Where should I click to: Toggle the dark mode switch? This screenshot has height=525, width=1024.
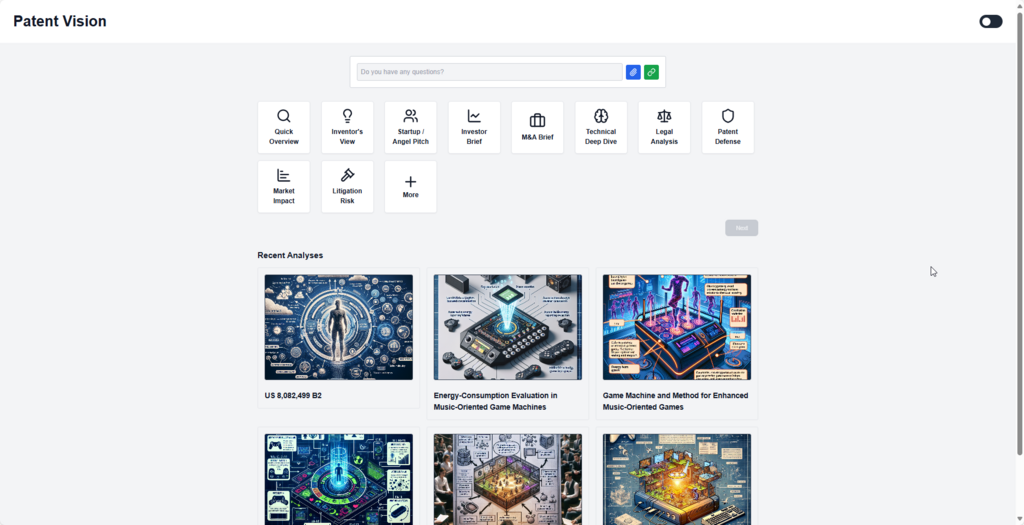(990, 21)
